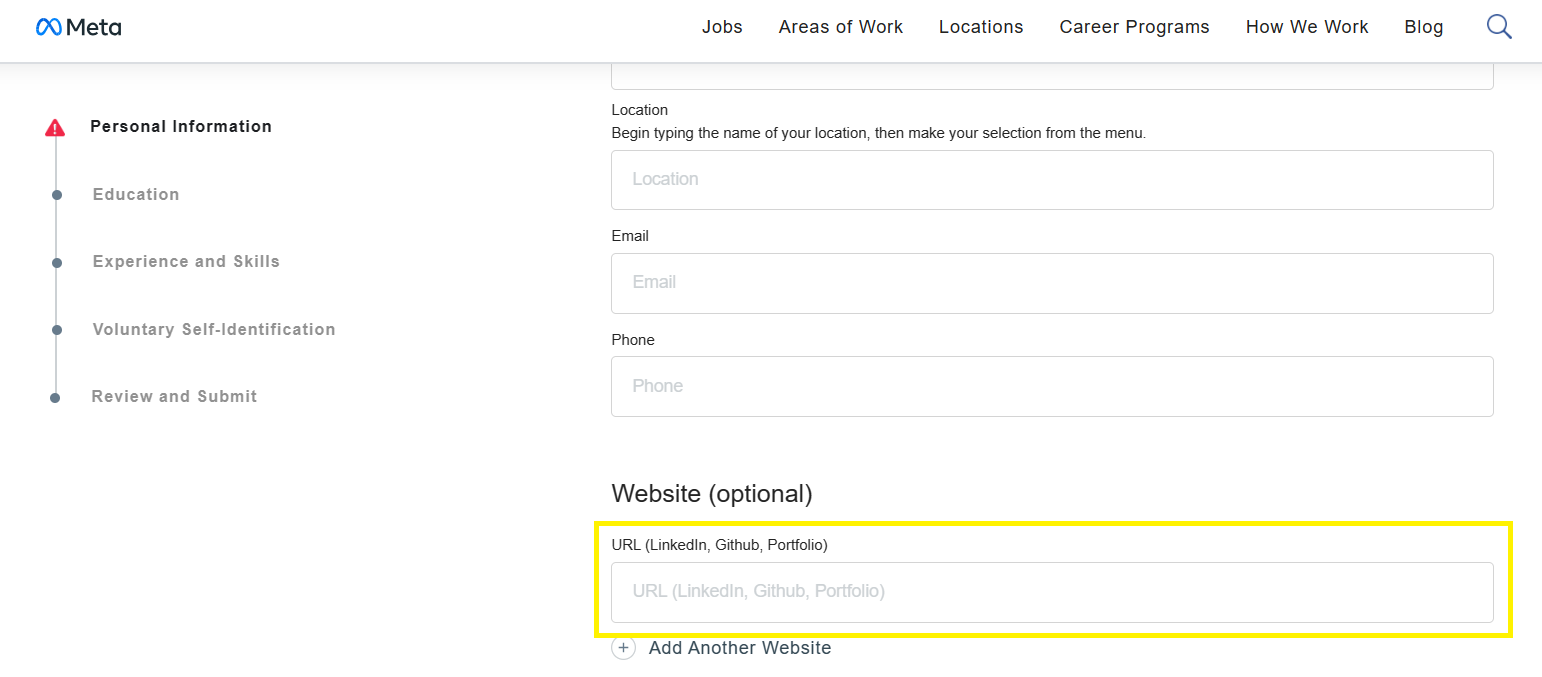Image resolution: width=1542 pixels, height=677 pixels.
Task: Navigate to How We Work
Action: [1306, 27]
